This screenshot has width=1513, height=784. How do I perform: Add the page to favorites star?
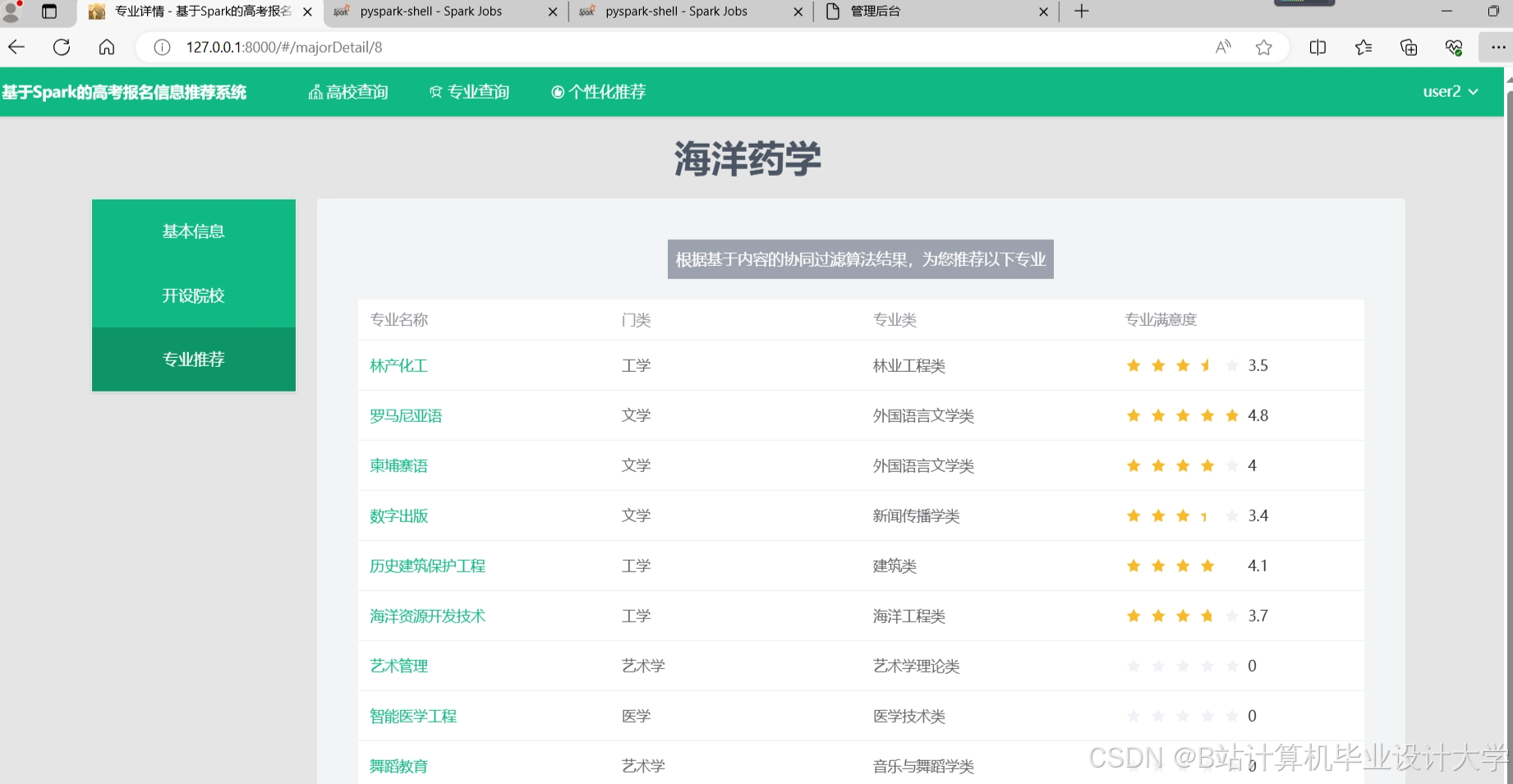[x=1263, y=47]
